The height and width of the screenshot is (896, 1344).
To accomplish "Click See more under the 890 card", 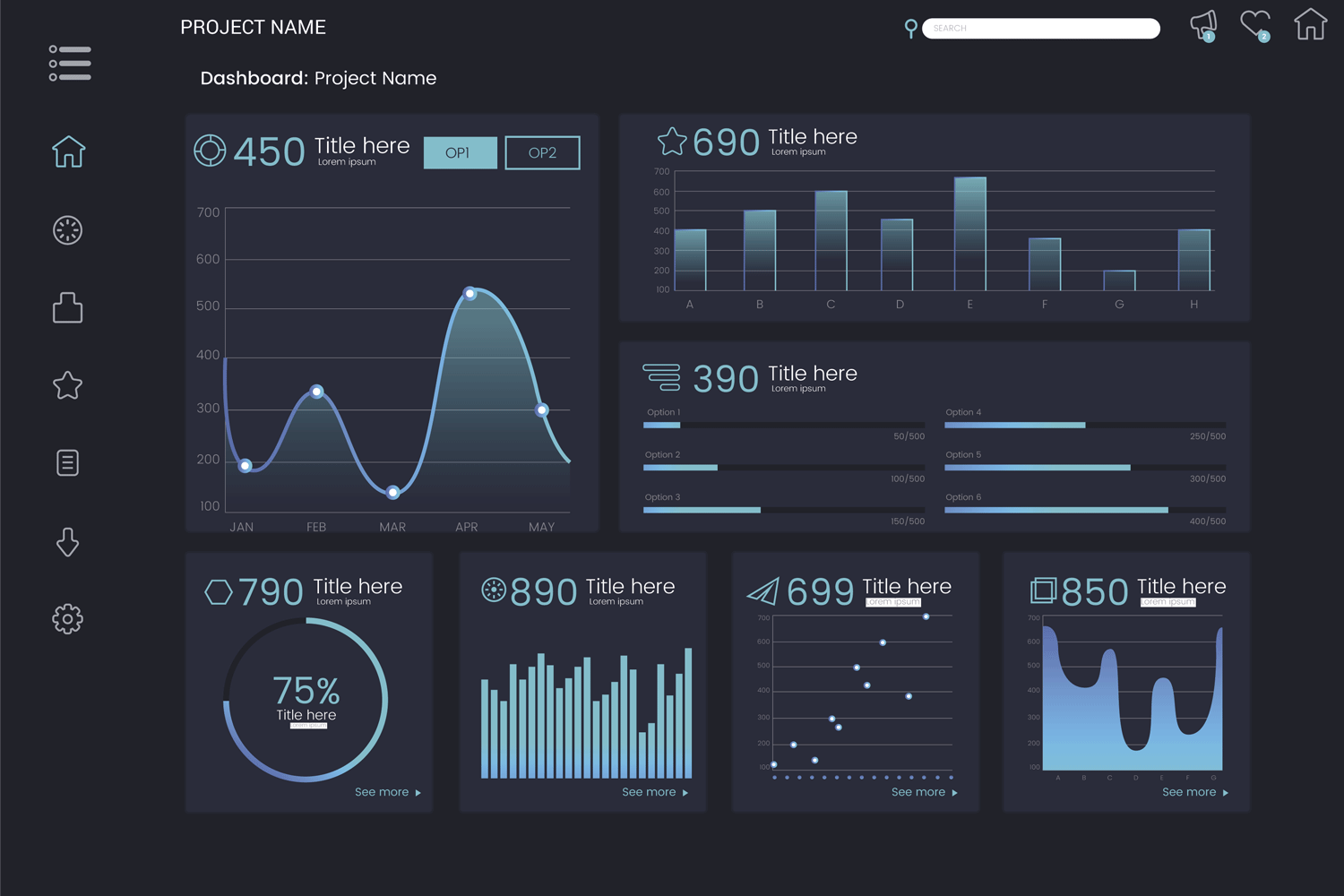I will [655, 792].
